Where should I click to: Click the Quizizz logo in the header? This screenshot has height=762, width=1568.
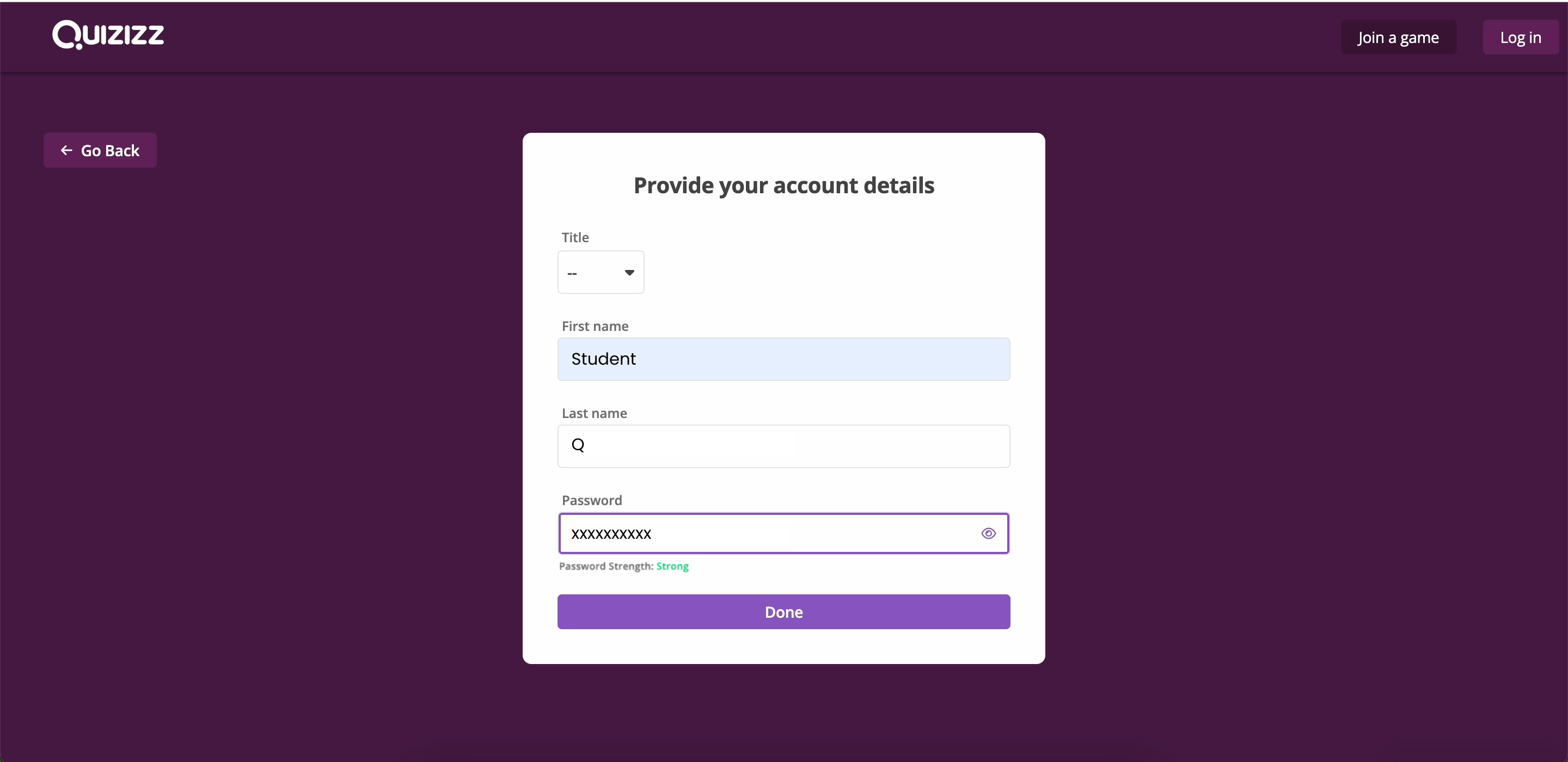(x=108, y=35)
